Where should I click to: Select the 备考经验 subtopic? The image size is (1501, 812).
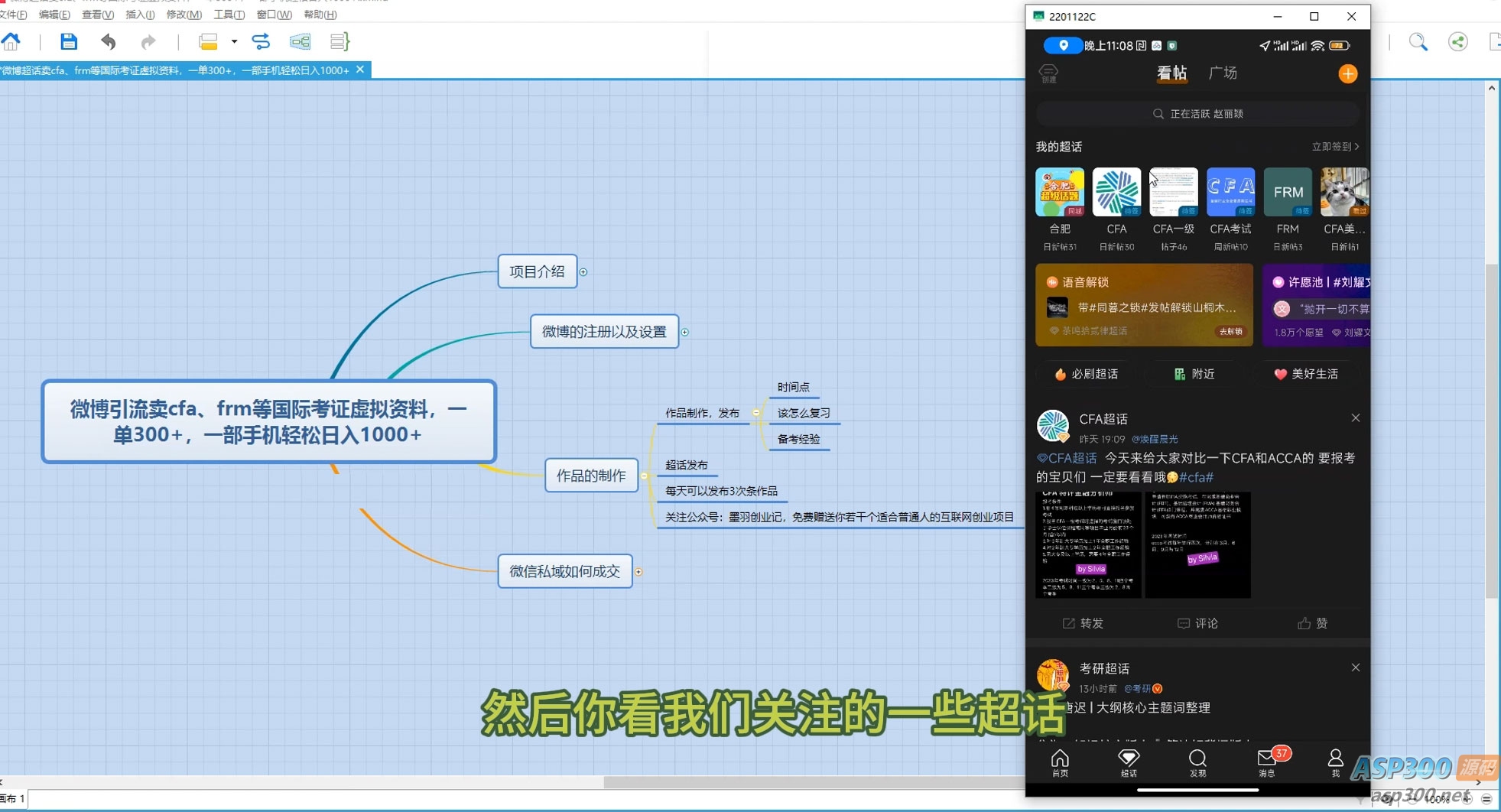point(799,439)
